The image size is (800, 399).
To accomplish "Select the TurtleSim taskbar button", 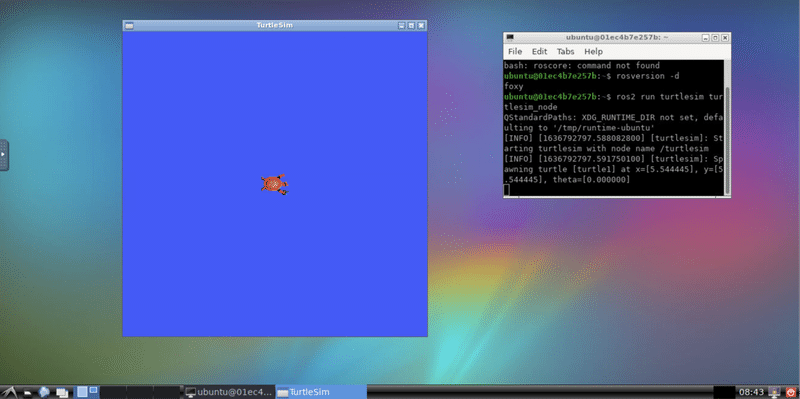I will click(321, 392).
